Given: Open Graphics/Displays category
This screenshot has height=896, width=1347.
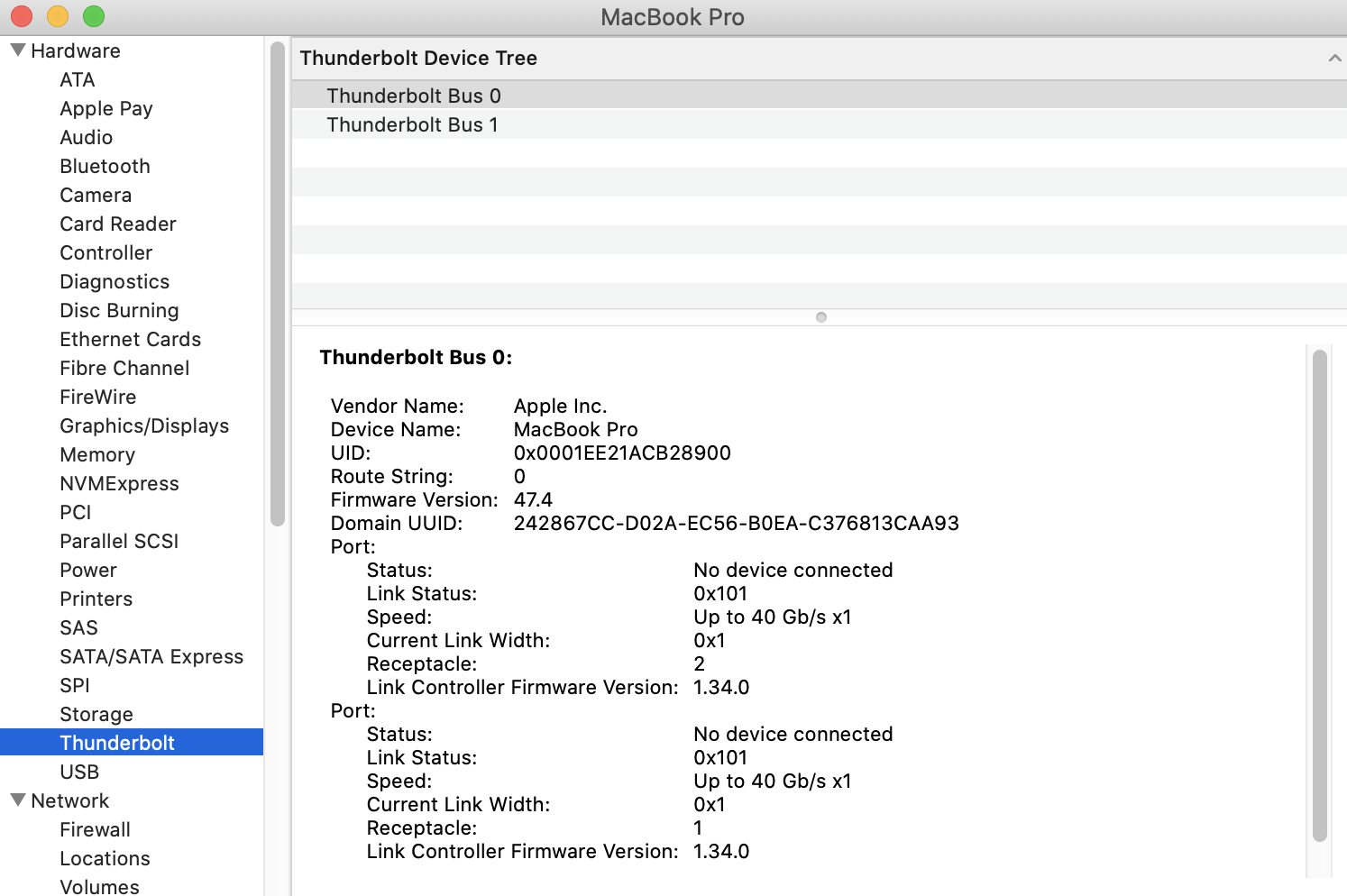Looking at the screenshot, I should point(144,425).
